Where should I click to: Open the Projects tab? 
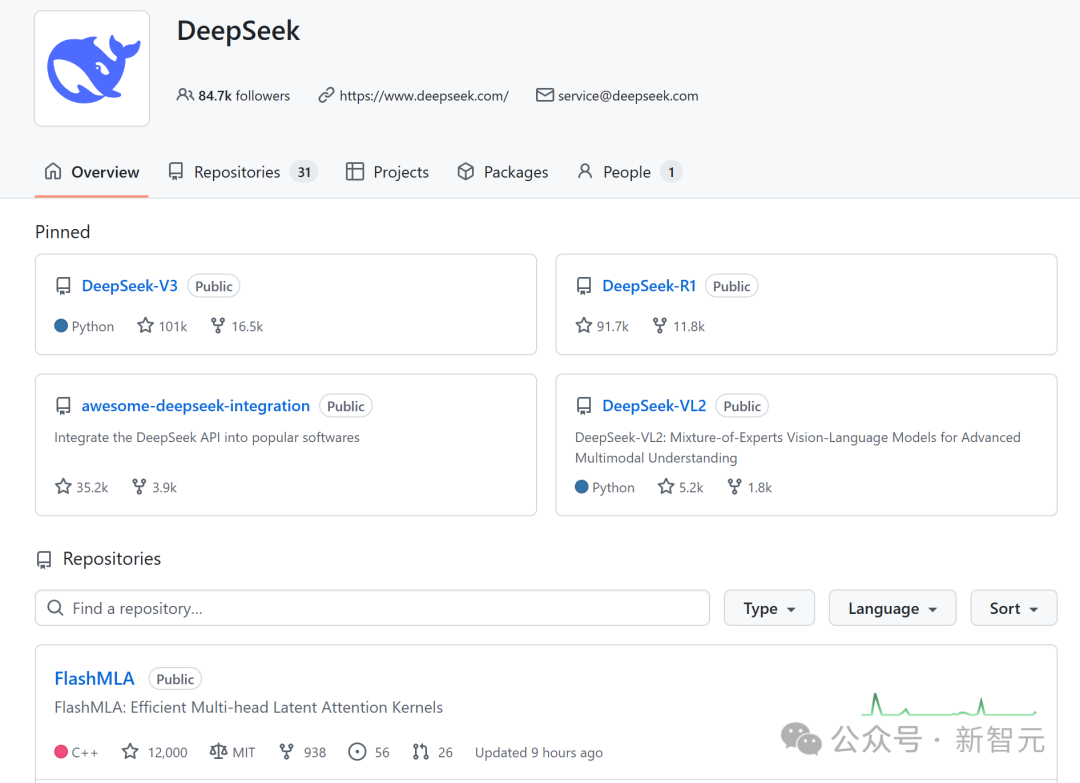click(387, 172)
